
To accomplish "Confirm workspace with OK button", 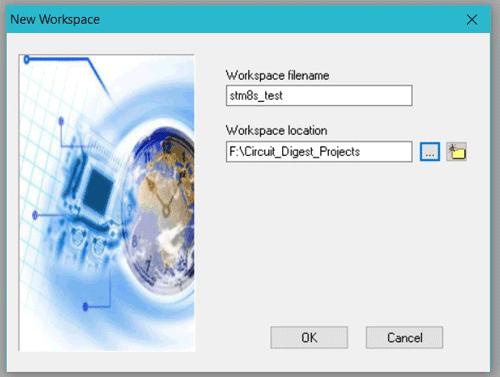I will pos(309,338).
